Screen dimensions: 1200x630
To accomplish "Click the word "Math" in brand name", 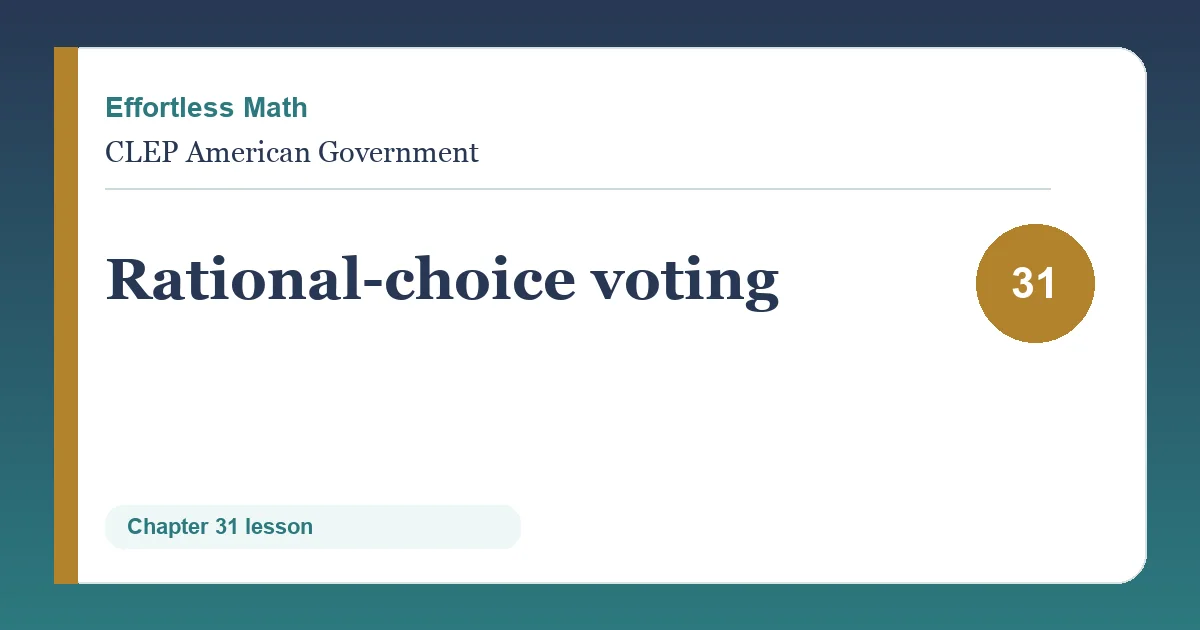I will [274, 107].
